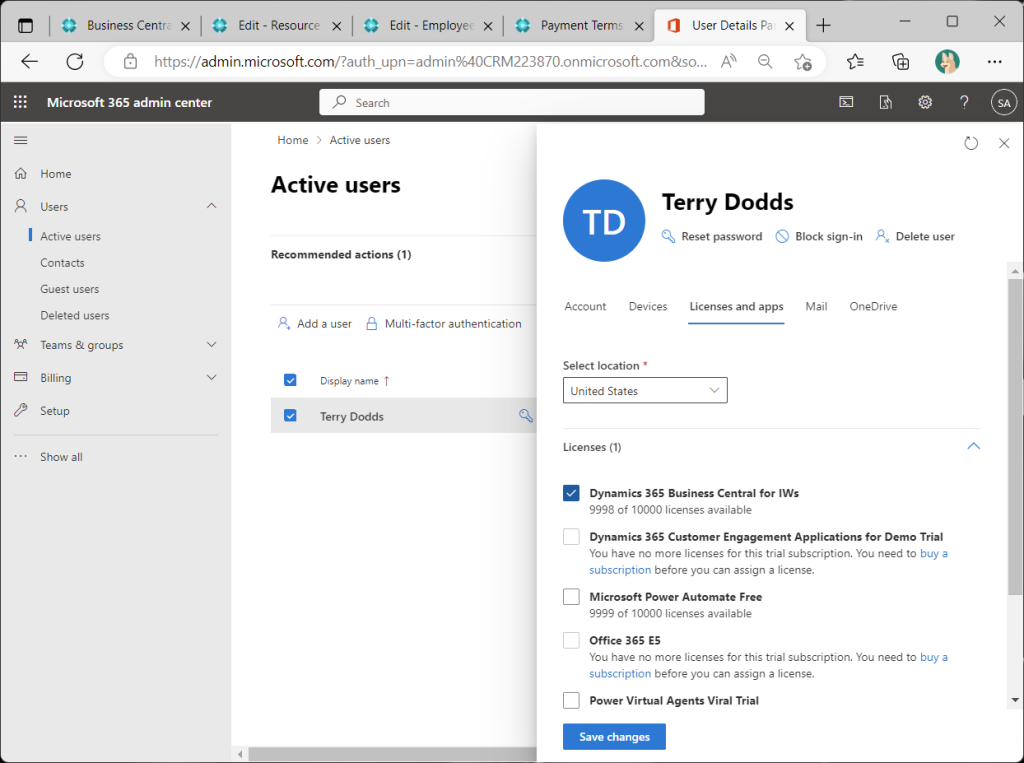
Task: Open the browser profile picture
Action: click(947, 61)
